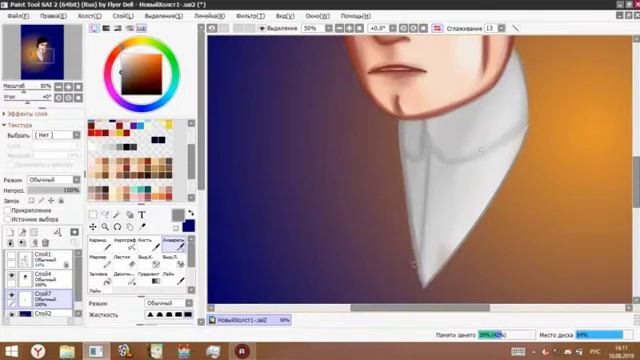The width and height of the screenshot is (640, 360).
Task: Choose the Градиент gradient tool
Action: [149, 278]
